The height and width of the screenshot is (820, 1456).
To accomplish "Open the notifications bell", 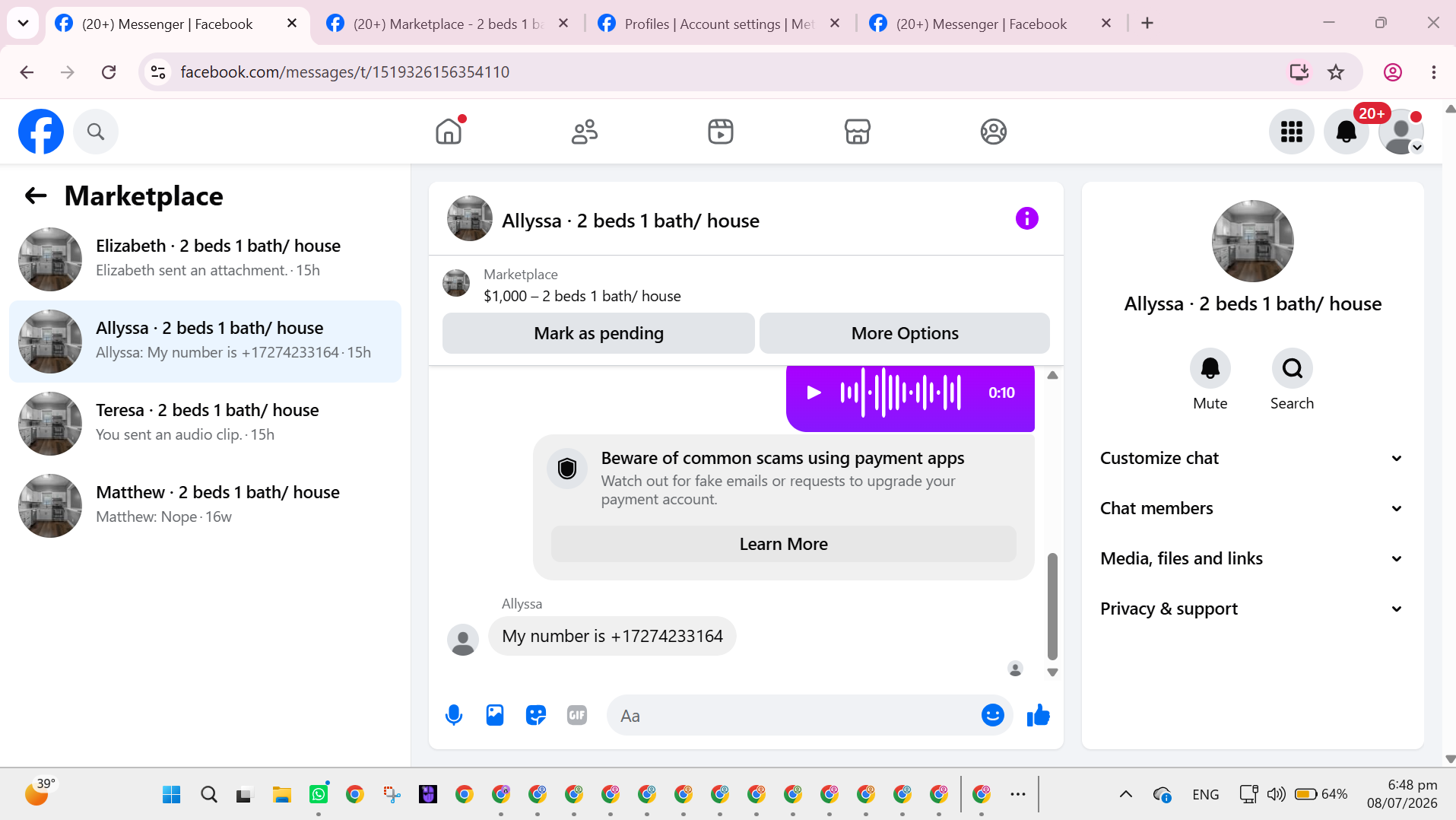I will coord(1347,132).
